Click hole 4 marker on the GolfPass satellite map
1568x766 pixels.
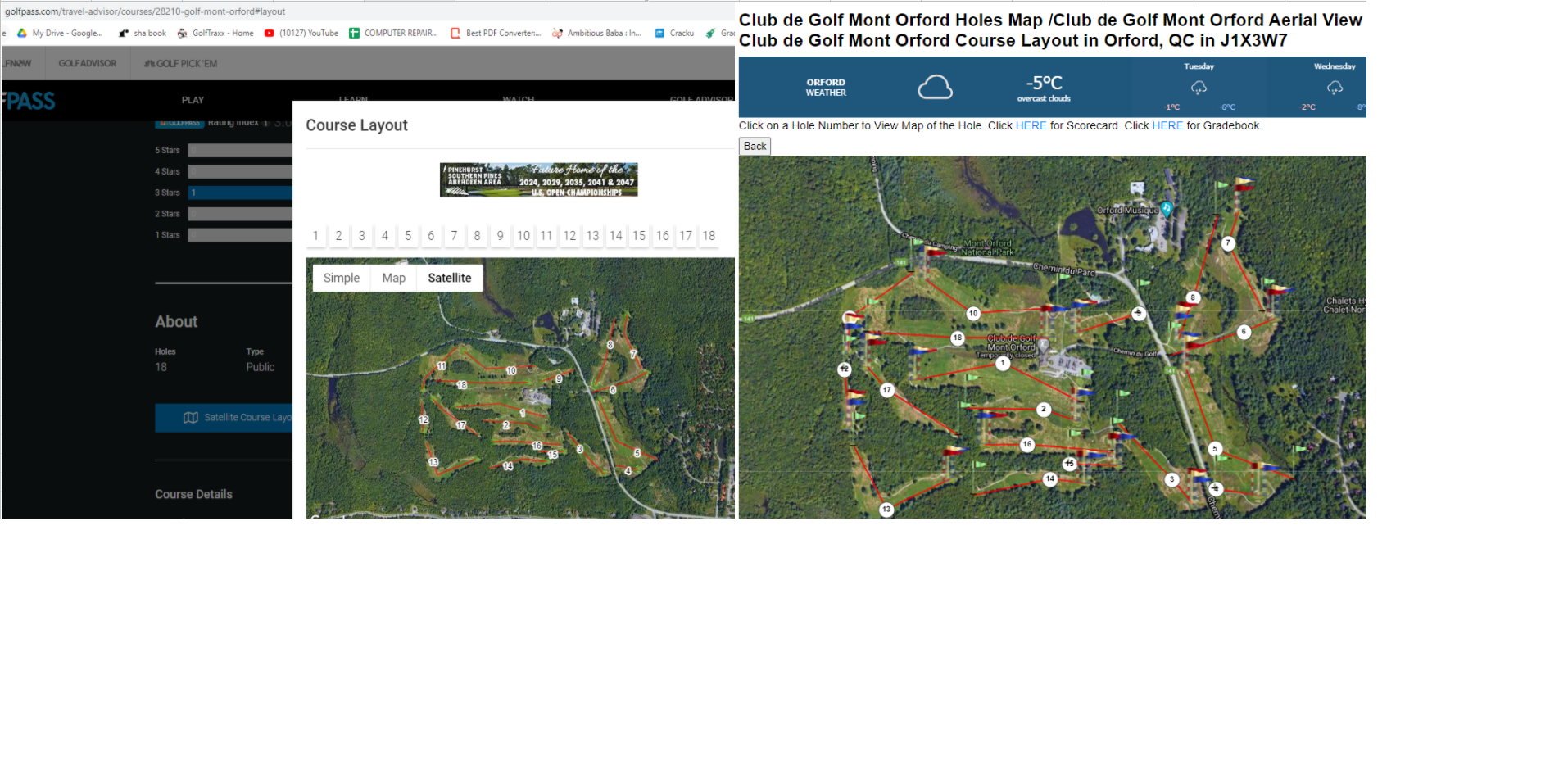coord(628,471)
